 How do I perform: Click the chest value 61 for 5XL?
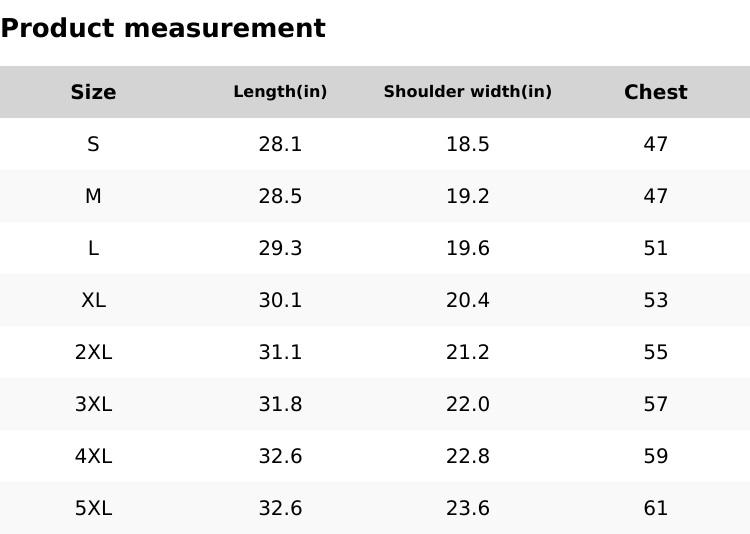pos(655,508)
